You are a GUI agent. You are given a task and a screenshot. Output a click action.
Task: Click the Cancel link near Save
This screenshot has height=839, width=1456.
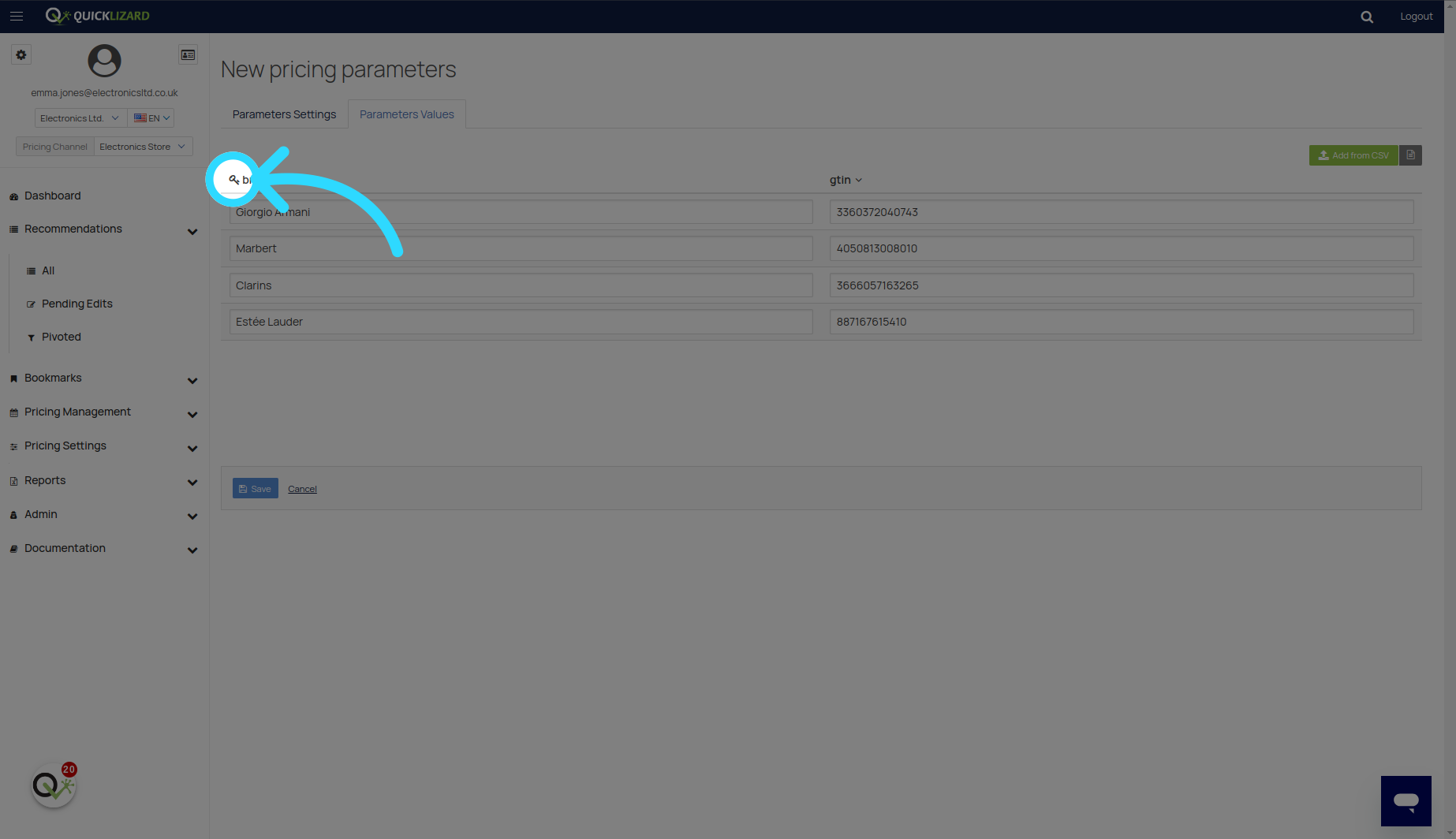302,488
